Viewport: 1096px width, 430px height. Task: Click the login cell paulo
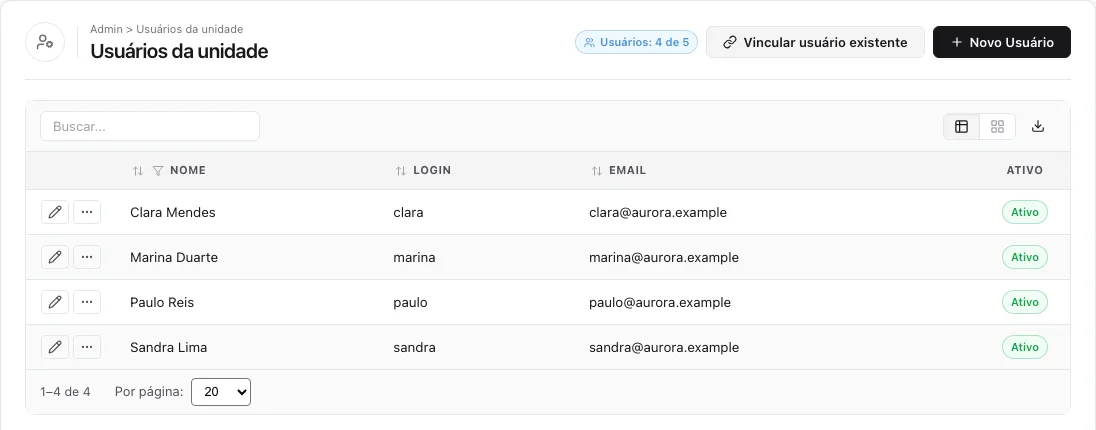click(410, 302)
